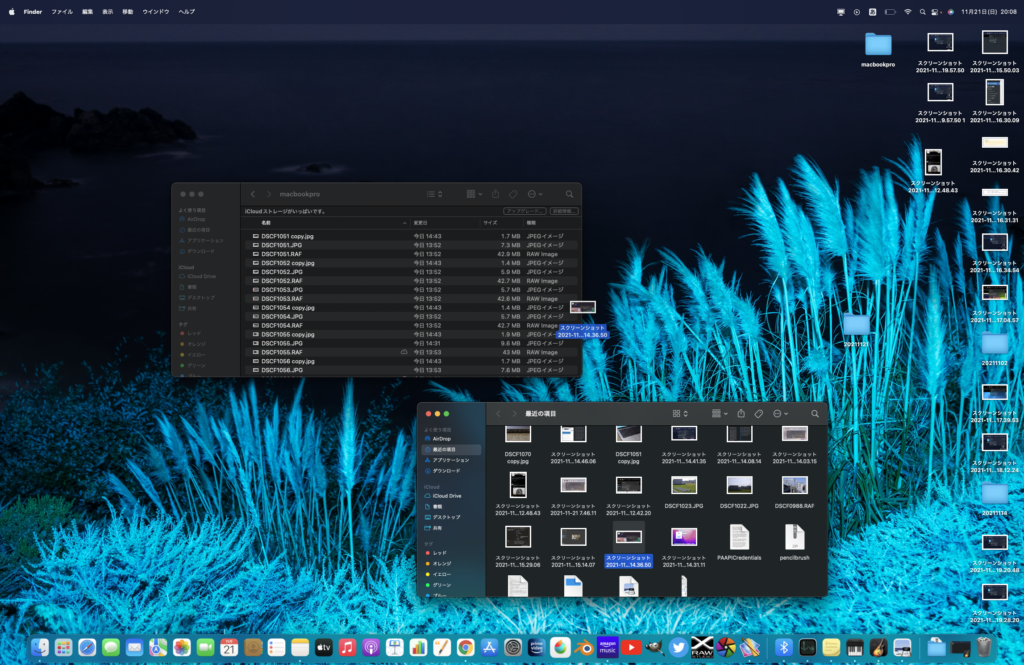Open the Music app in the Dock
This screenshot has width=1024, height=665.
click(347, 648)
